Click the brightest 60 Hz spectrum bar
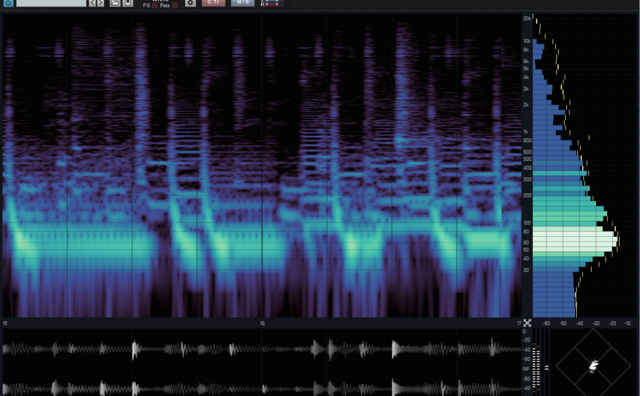This screenshot has width=640, height=396. click(x=575, y=242)
